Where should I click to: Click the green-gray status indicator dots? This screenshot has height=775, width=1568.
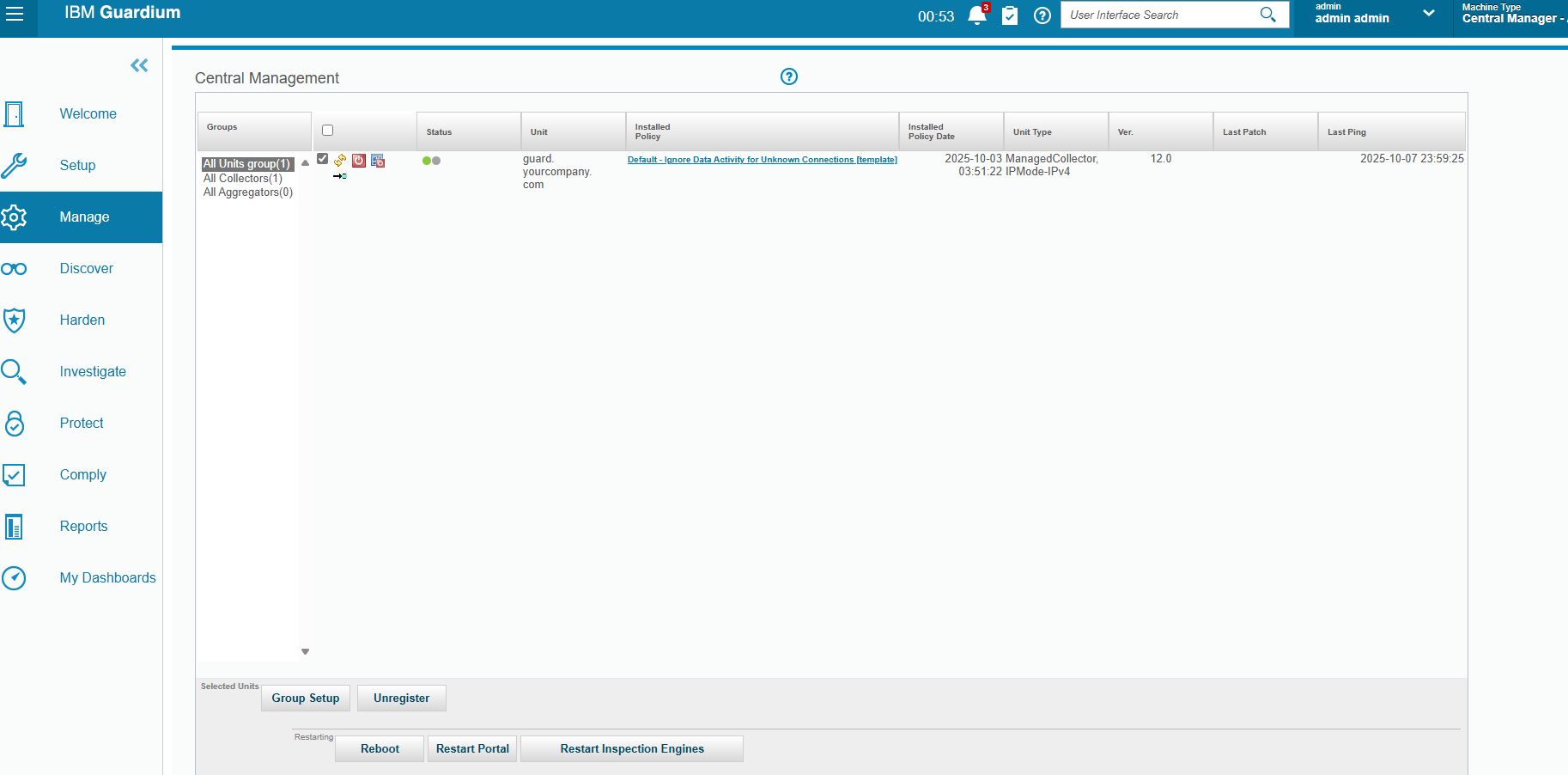coord(431,161)
